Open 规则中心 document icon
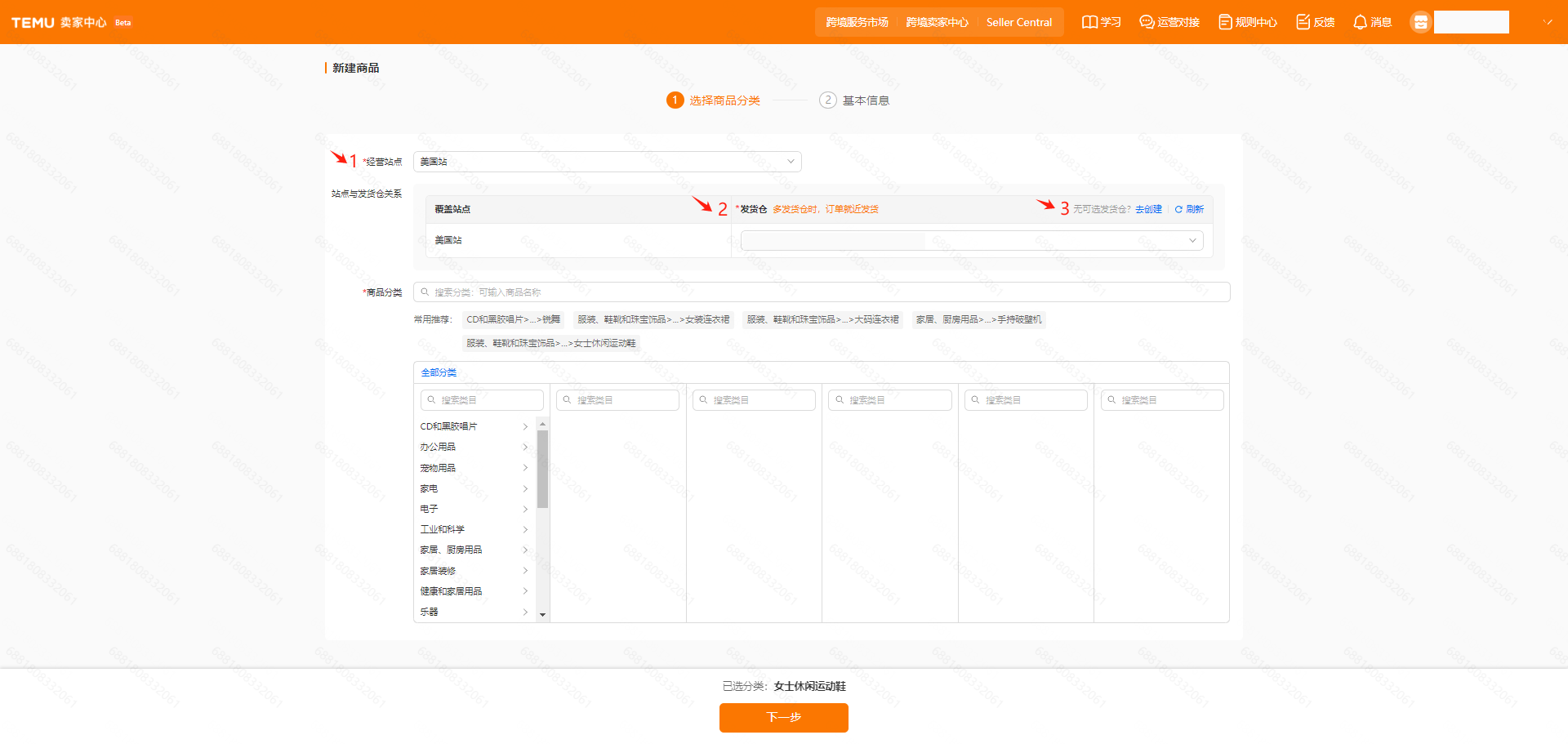 point(1225,22)
